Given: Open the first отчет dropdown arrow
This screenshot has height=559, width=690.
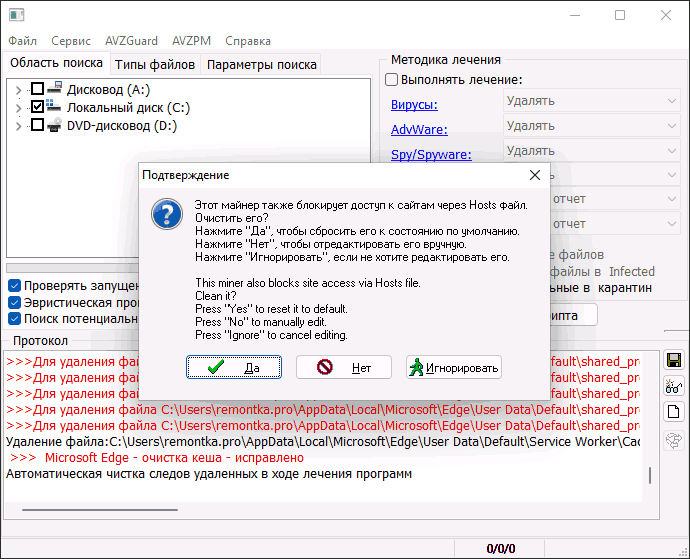Looking at the screenshot, I should 672,199.
